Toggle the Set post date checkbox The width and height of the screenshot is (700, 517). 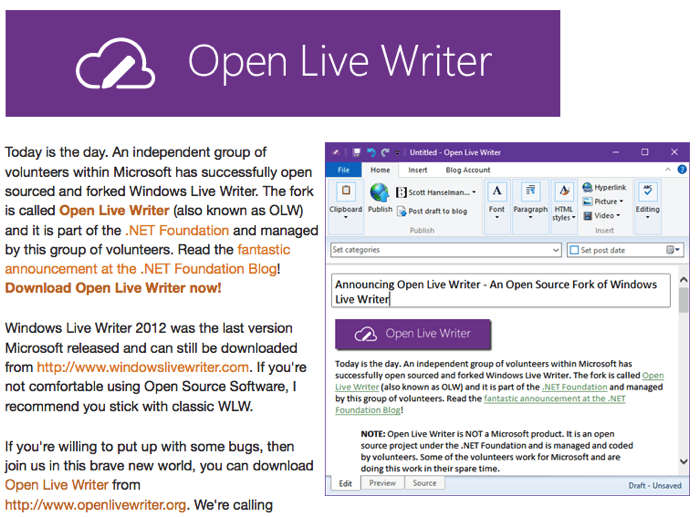click(575, 250)
